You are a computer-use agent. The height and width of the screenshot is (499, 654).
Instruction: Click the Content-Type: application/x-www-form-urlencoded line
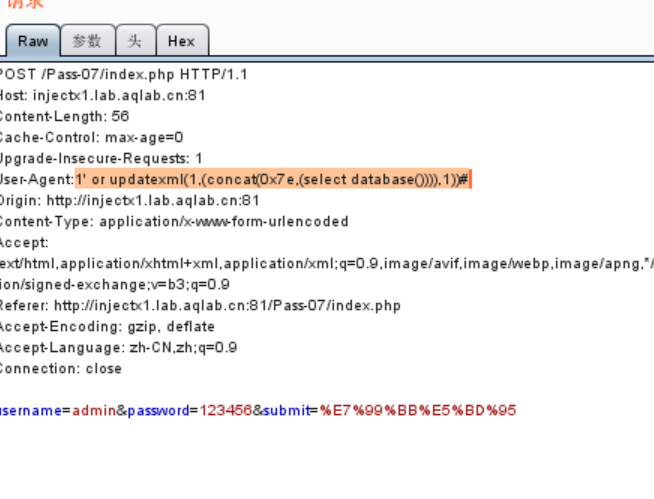174,222
